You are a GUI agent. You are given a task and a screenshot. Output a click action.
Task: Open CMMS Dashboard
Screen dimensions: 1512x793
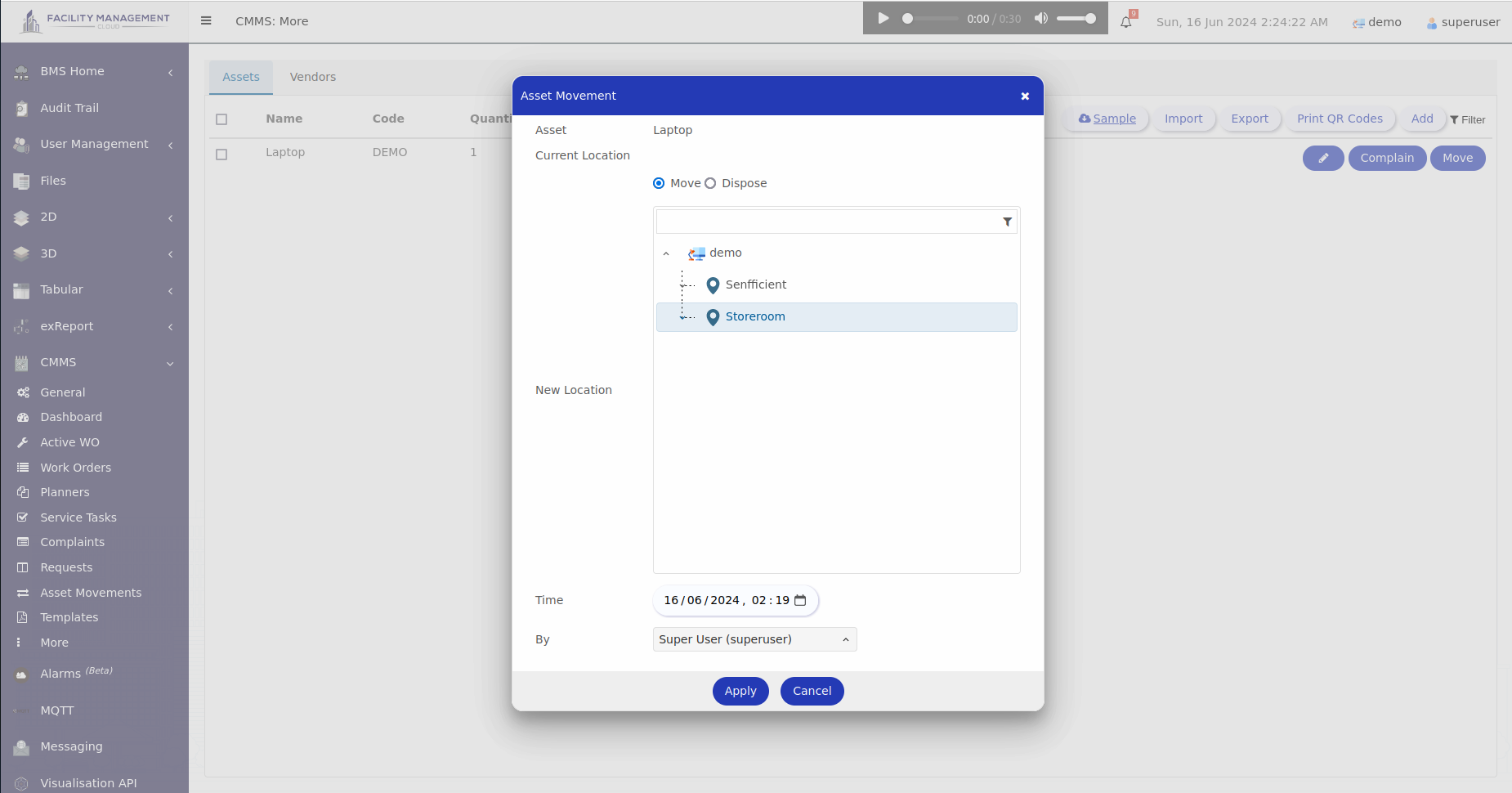tap(71, 417)
